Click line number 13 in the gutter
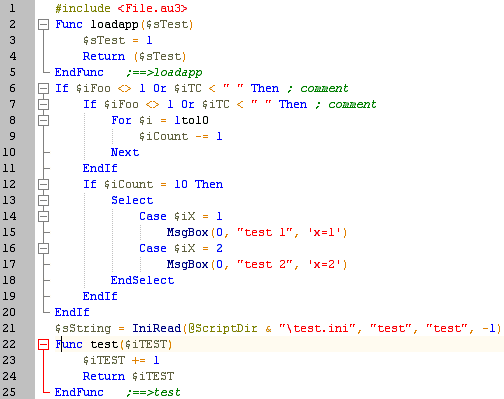The width and height of the screenshot is (504, 399). coord(9,200)
